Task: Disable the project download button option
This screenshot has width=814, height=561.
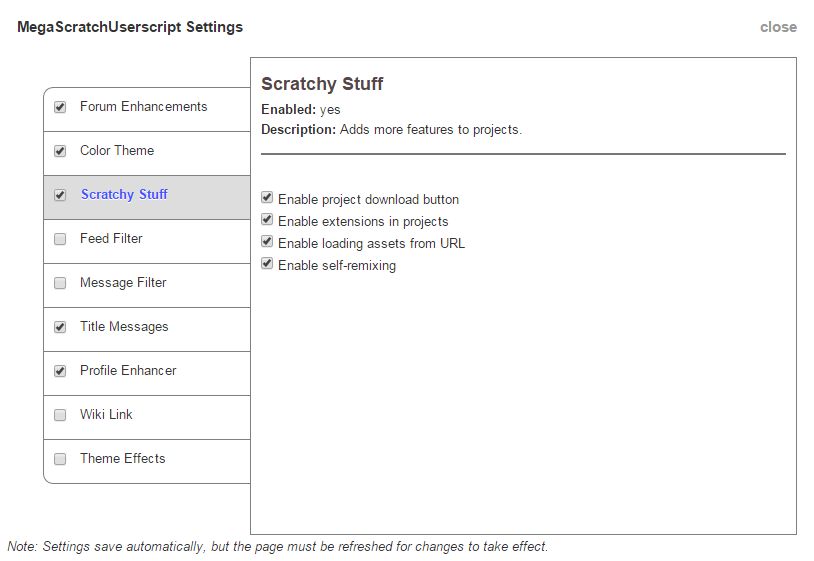Action: tap(267, 198)
